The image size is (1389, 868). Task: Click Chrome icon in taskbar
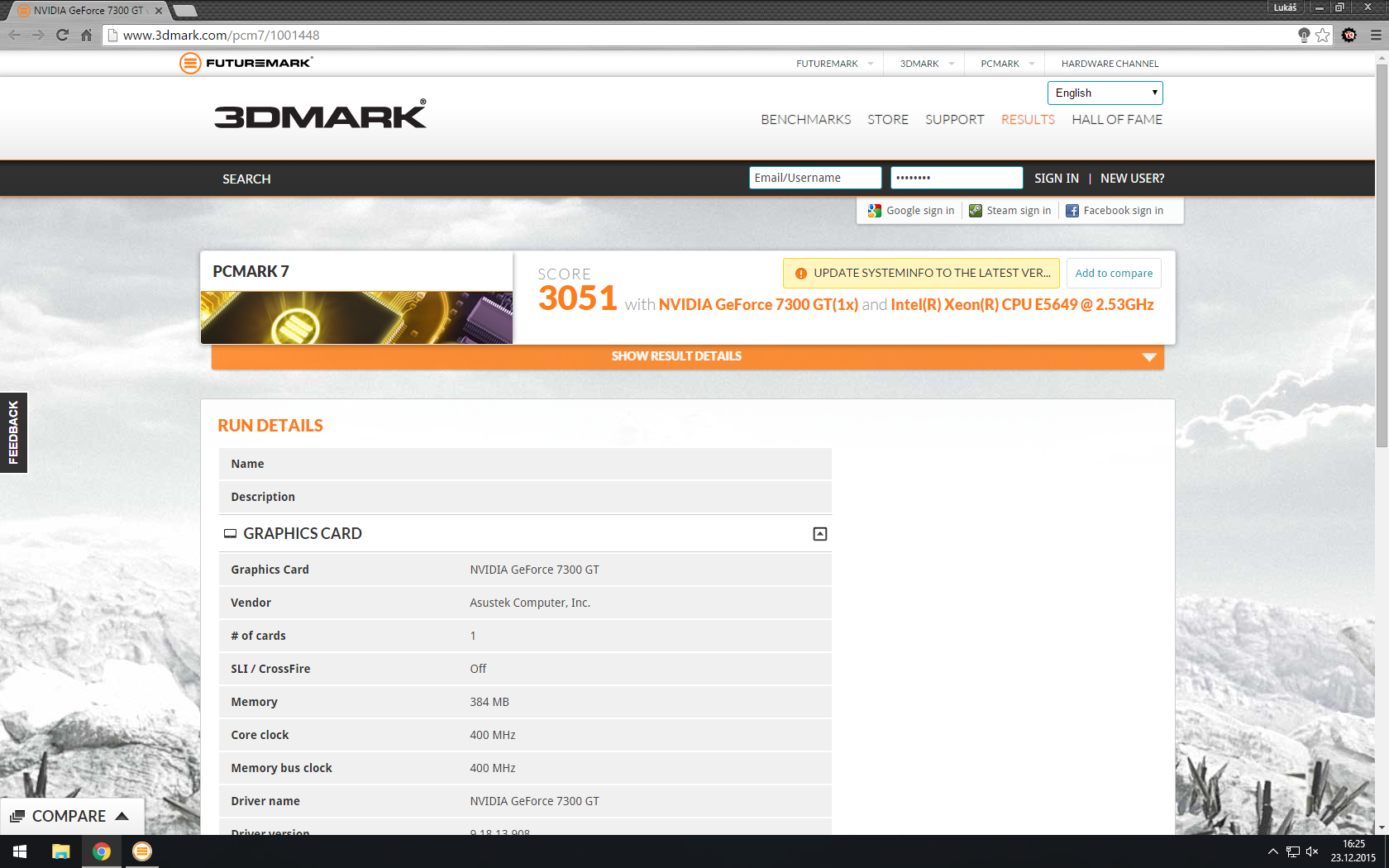[102, 851]
